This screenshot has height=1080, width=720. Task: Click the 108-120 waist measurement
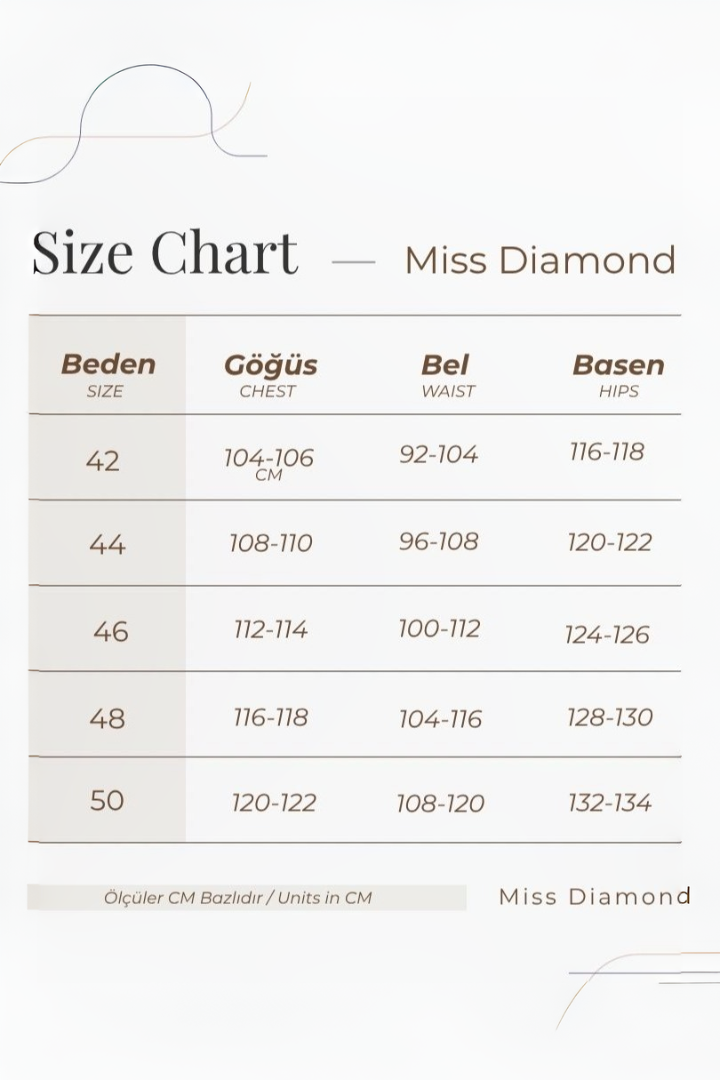tap(440, 803)
